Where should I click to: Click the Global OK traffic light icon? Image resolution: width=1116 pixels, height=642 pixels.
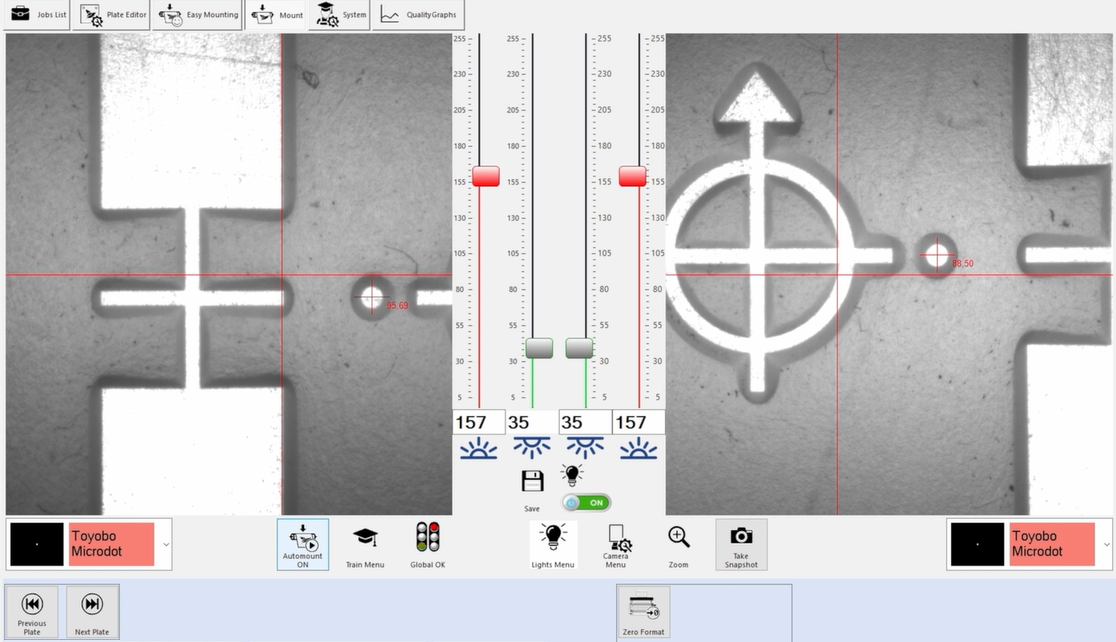click(427, 544)
